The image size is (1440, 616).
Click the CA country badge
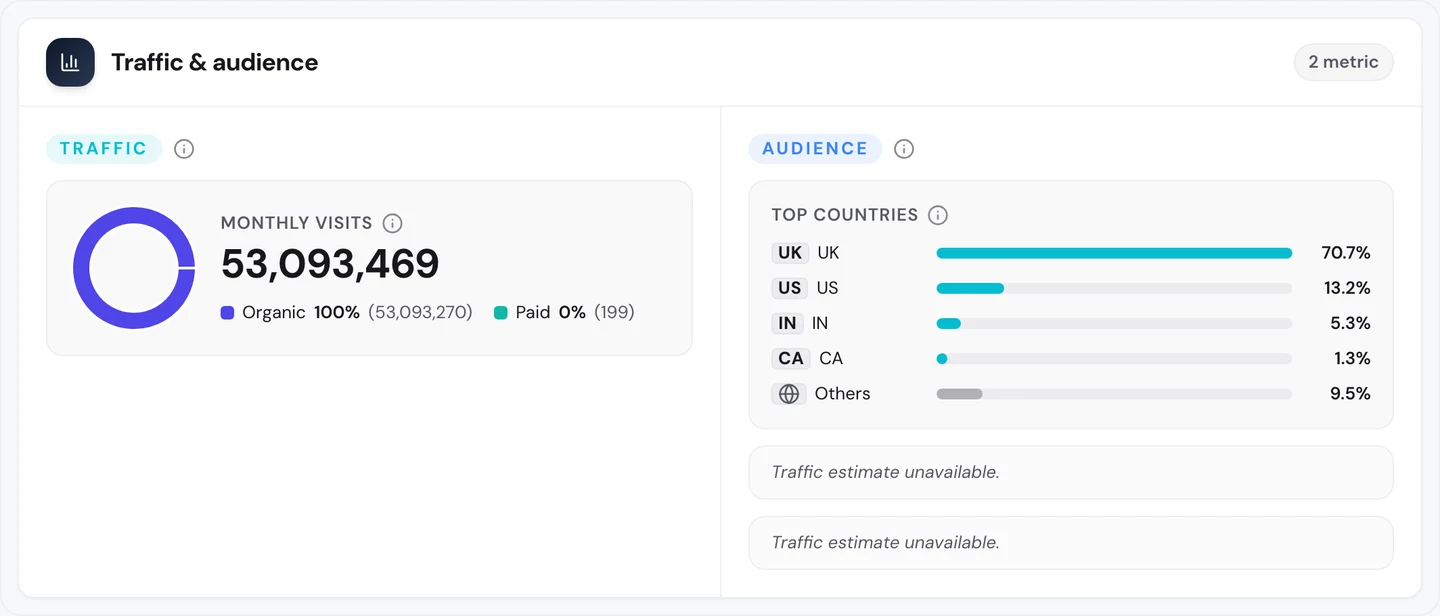pos(791,358)
